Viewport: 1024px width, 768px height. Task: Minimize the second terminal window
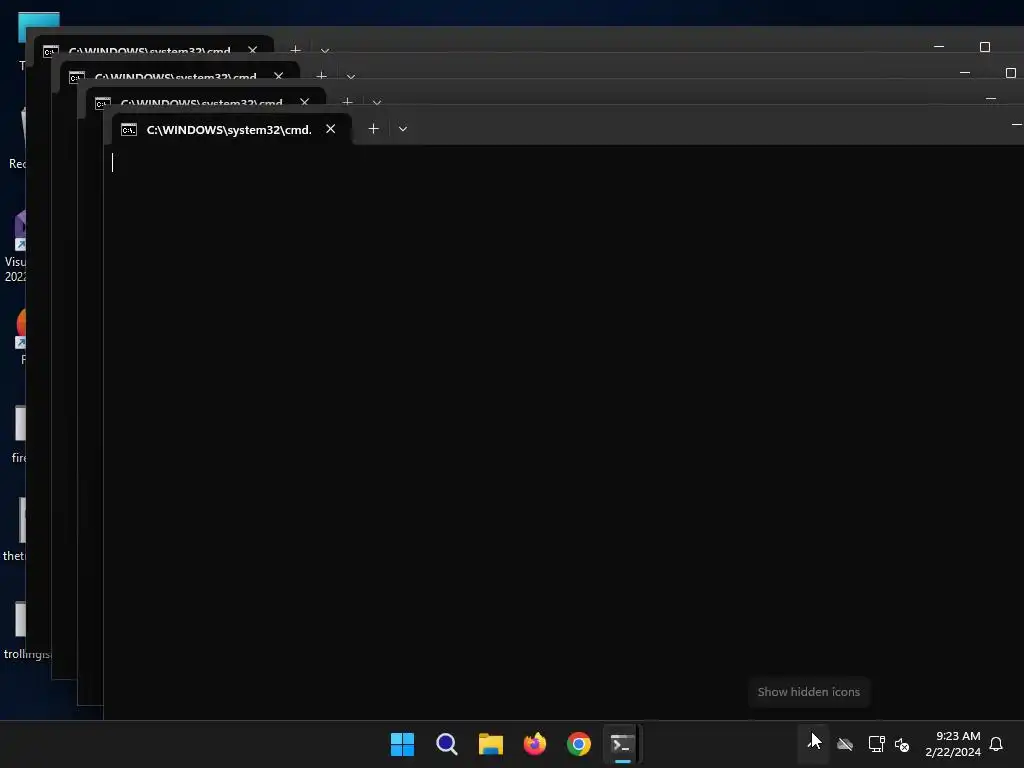point(991,99)
